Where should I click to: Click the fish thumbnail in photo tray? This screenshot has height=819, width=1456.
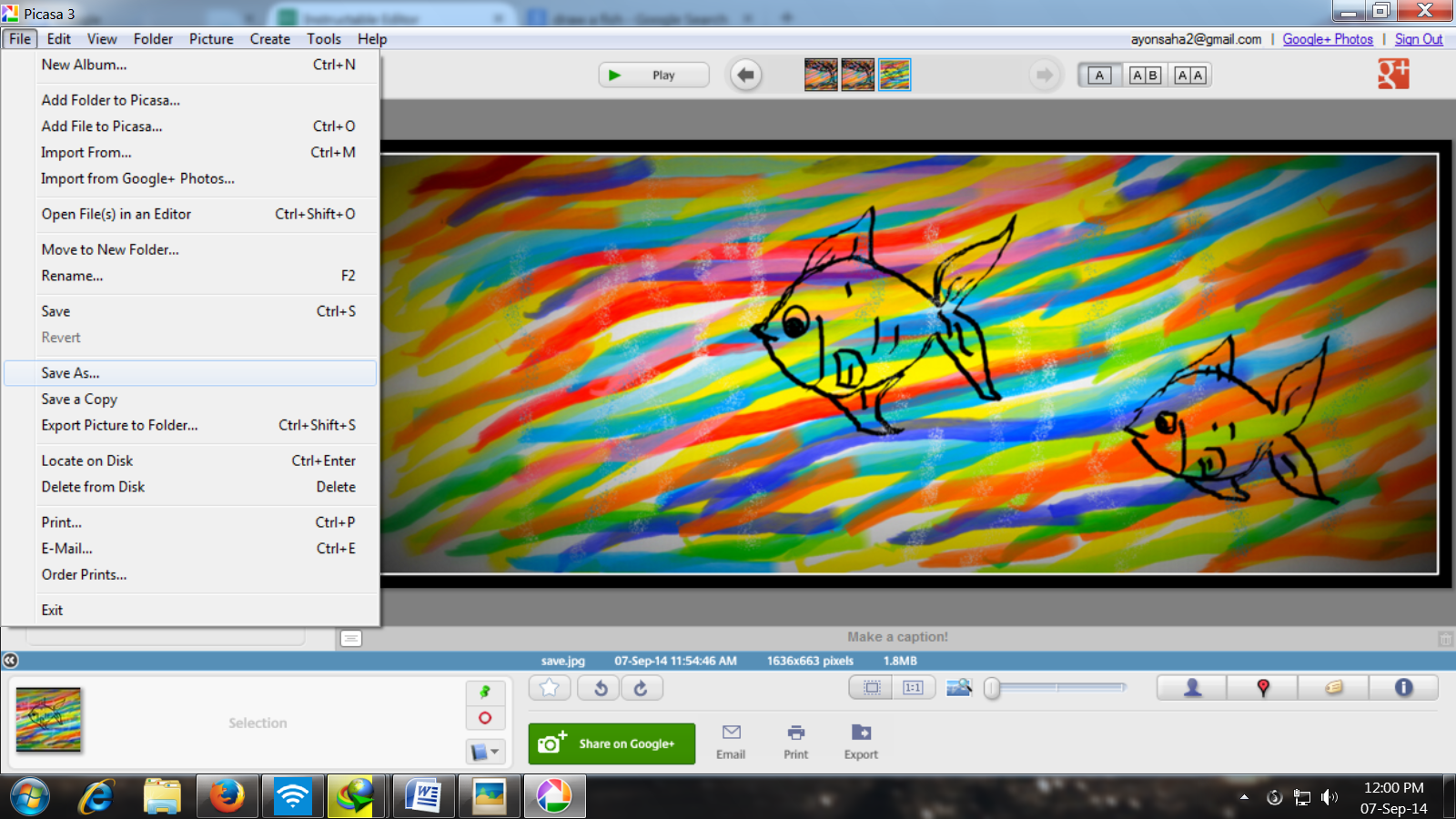(x=49, y=720)
